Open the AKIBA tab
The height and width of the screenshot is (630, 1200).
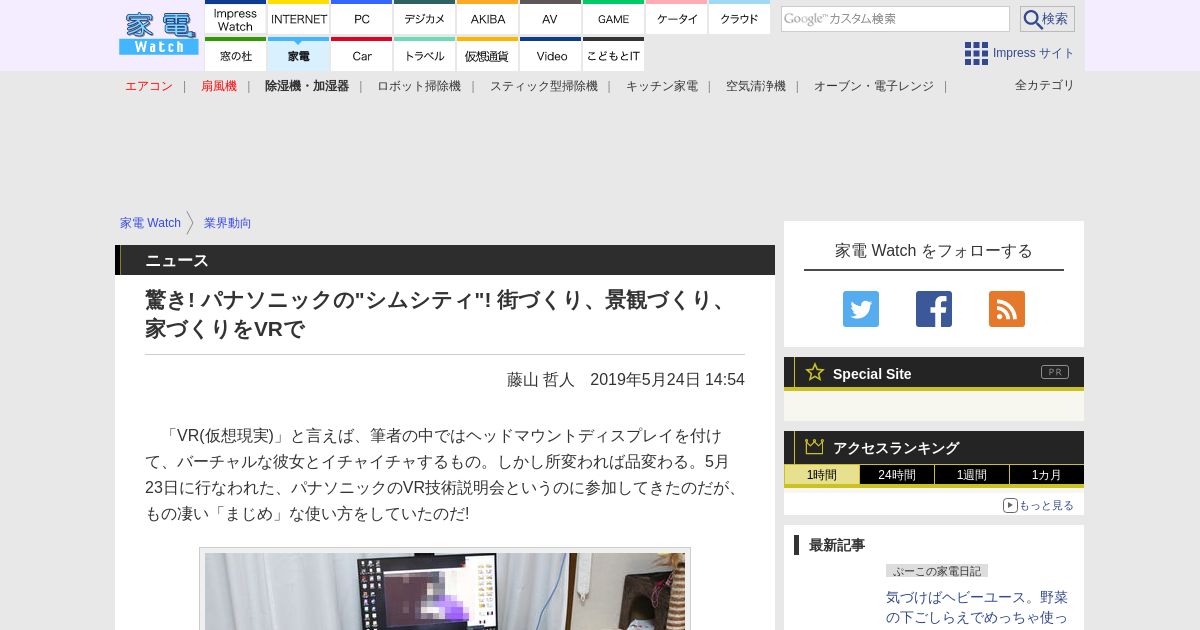click(488, 18)
